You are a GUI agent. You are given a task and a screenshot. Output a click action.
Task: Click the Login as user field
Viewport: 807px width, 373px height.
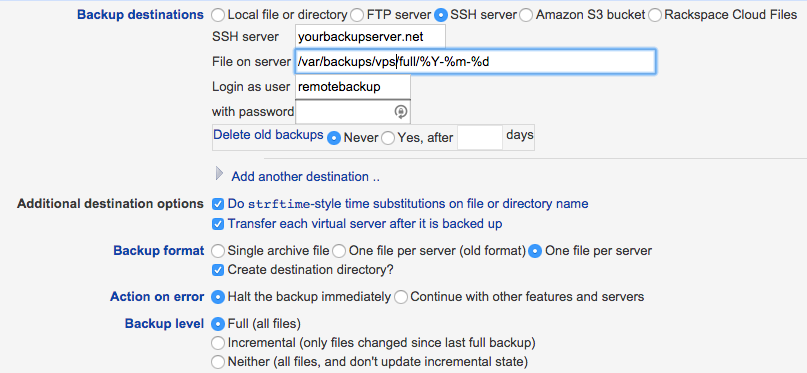353,87
